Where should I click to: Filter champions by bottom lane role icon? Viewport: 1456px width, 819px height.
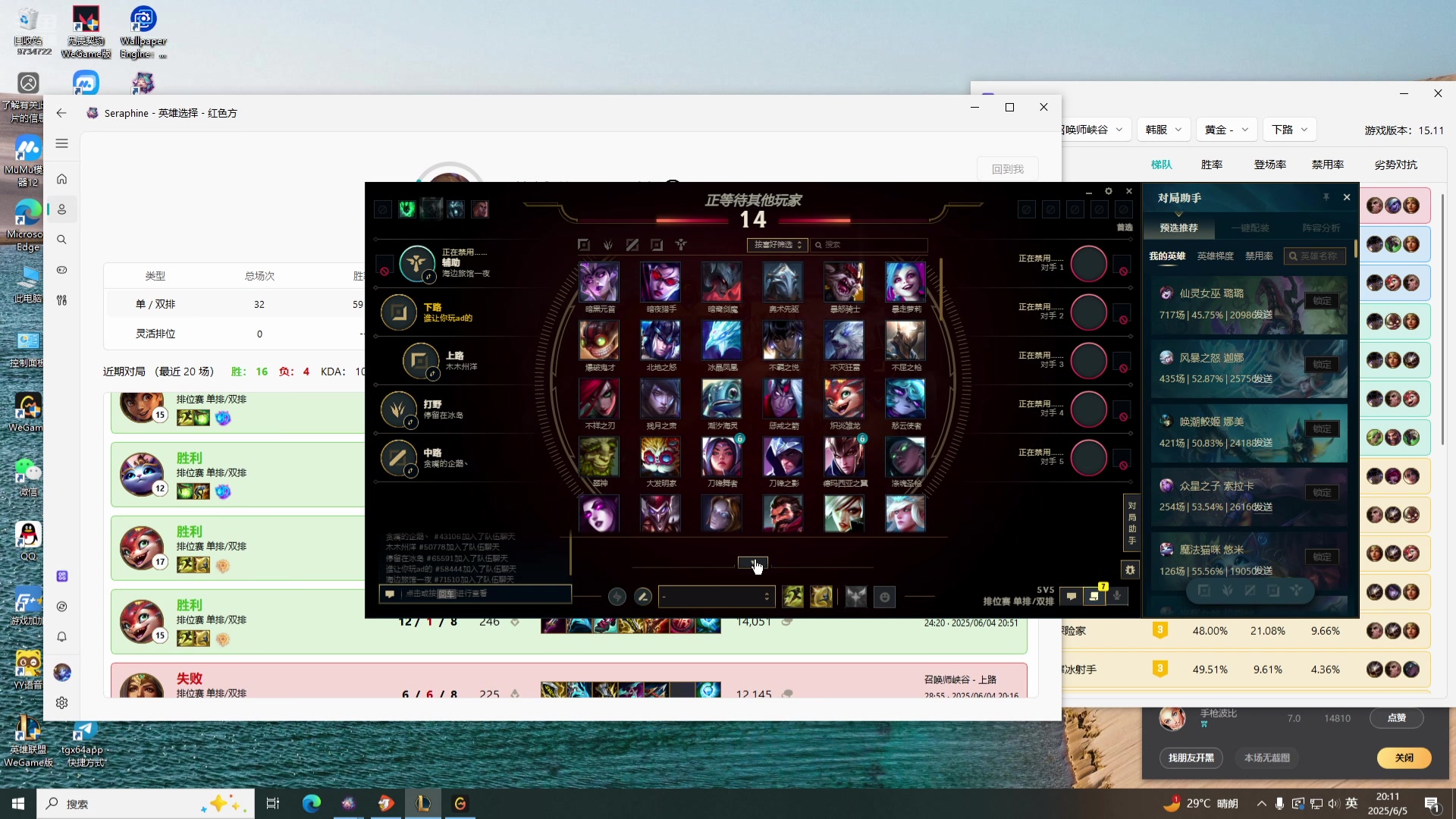pos(657,245)
